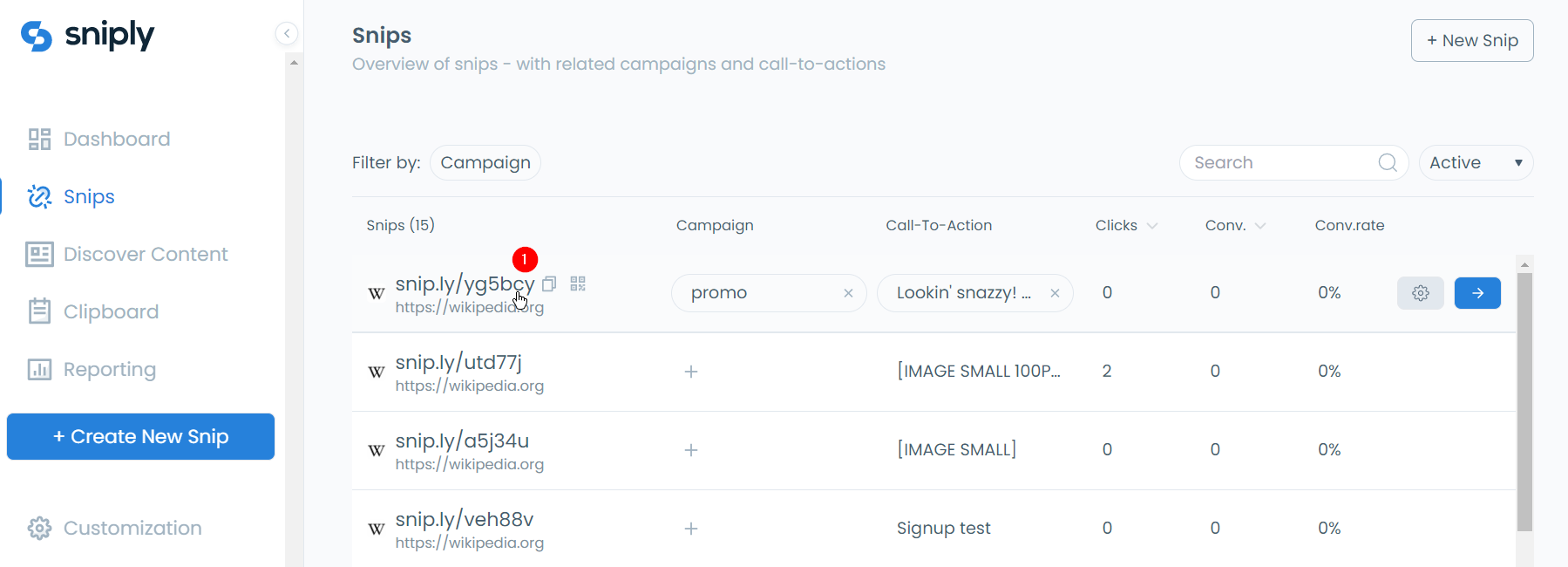The height and width of the screenshot is (567, 1568).
Task: Open Discover Content section
Action: tap(127, 254)
